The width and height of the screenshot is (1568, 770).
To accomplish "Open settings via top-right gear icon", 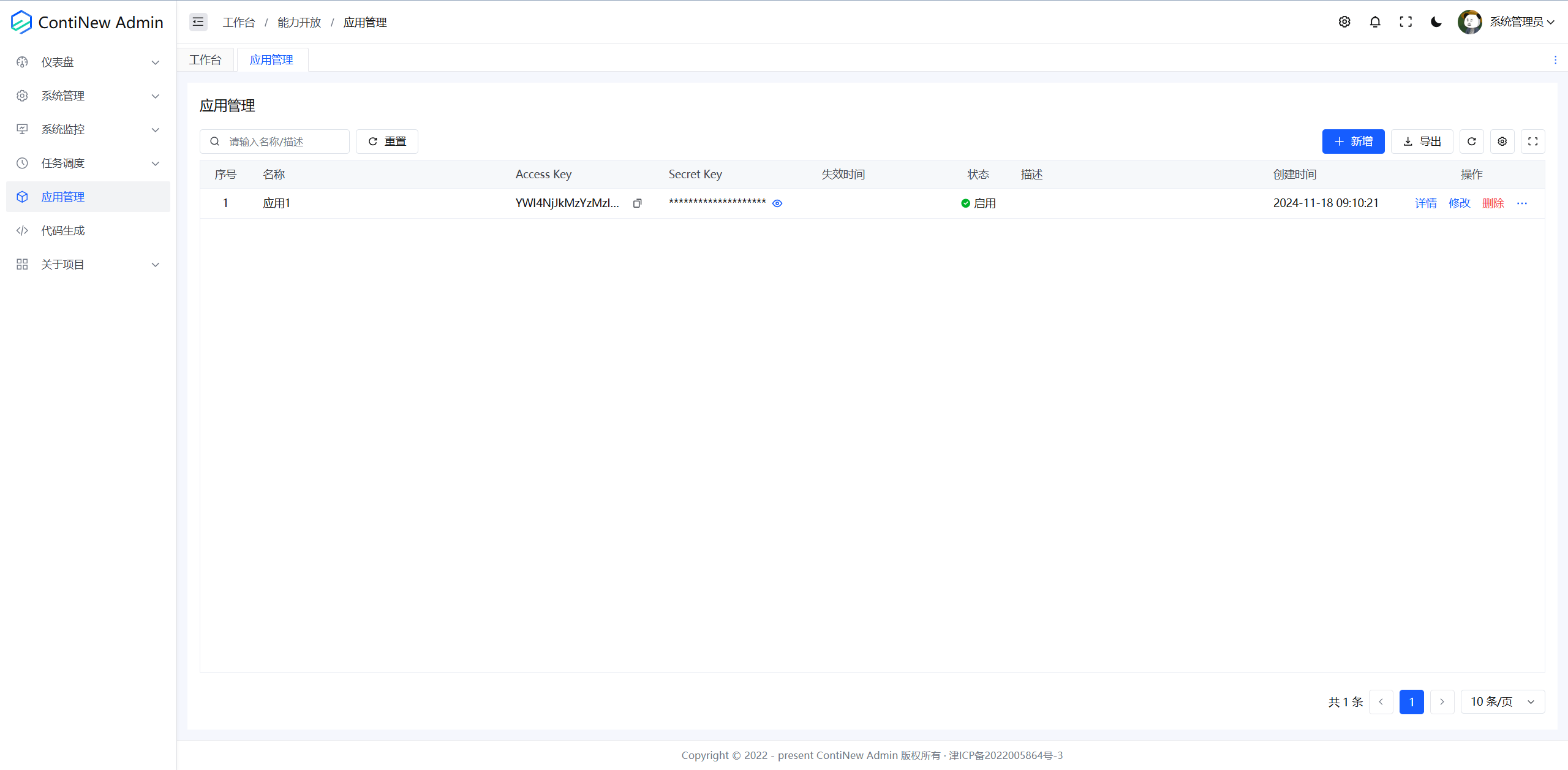I will 1344,22.
